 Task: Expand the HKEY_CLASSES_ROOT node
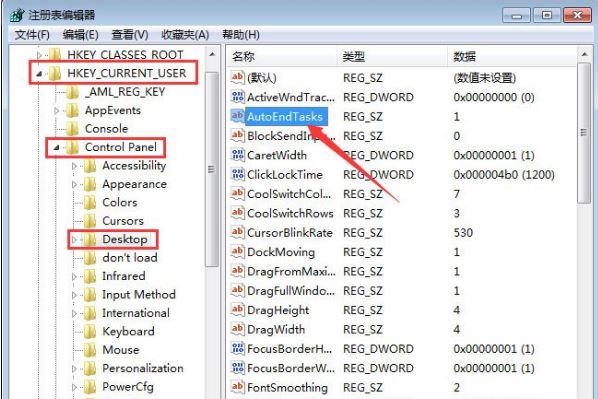pyautogui.click(x=39, y=55)
